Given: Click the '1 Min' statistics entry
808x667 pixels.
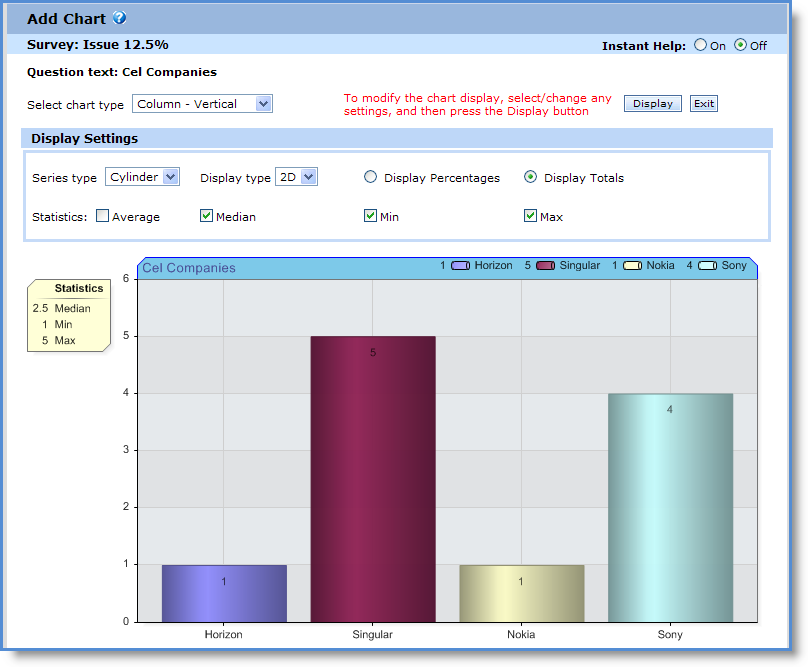Looking at the screenshot, I should coord(57,324).
